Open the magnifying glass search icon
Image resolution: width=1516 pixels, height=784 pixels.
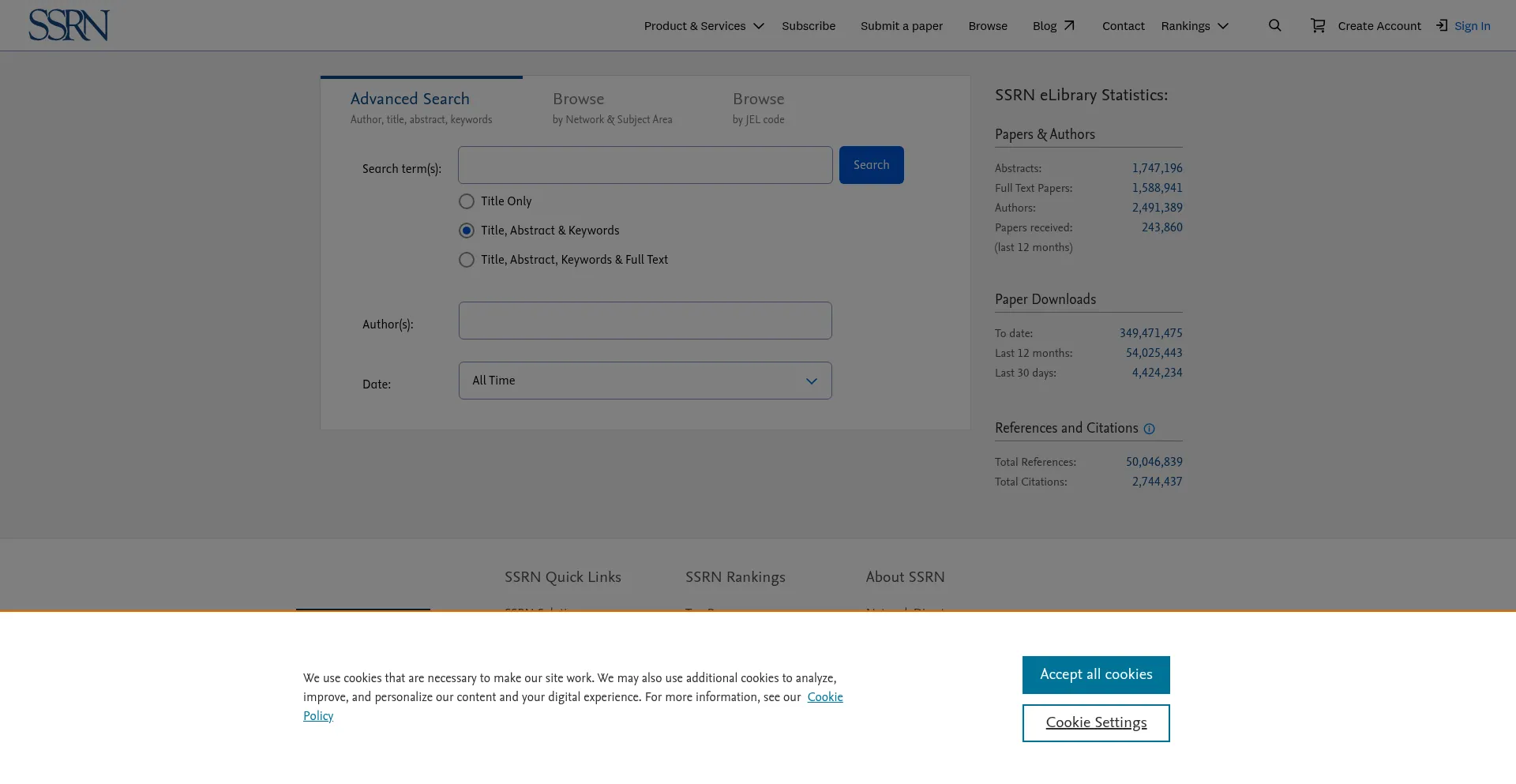coord(1274,25)
